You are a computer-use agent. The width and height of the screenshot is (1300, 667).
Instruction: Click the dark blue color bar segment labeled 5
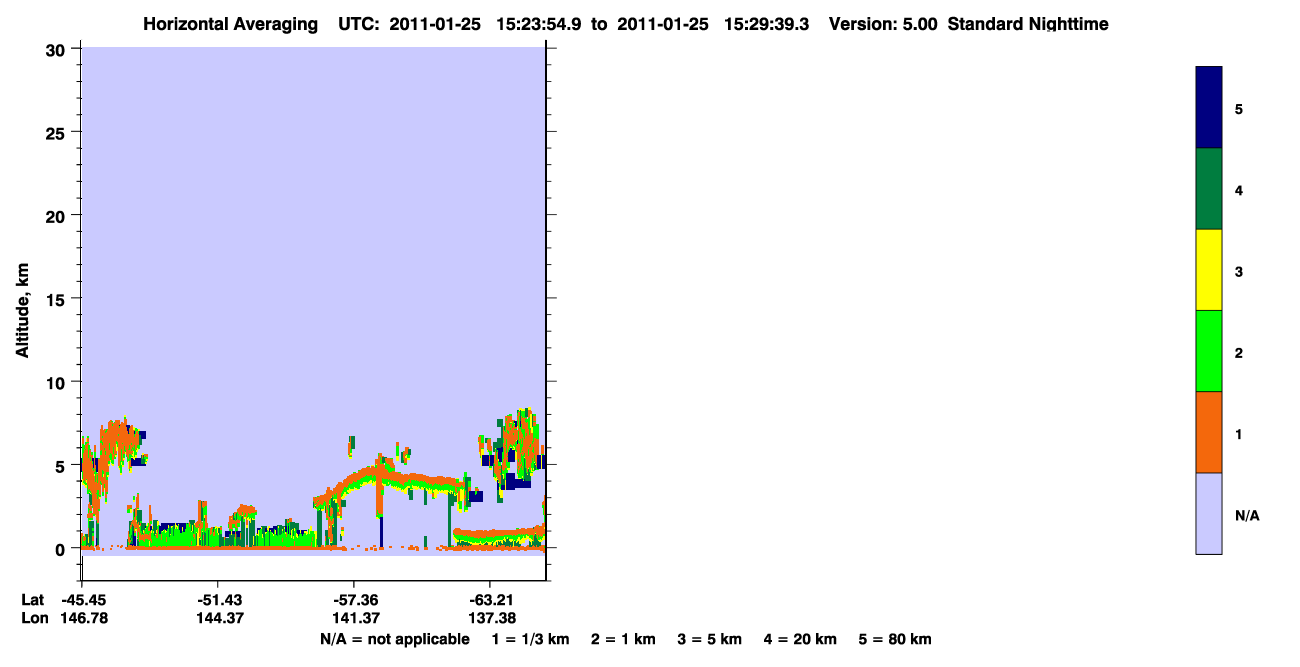tap(1209, 107)
